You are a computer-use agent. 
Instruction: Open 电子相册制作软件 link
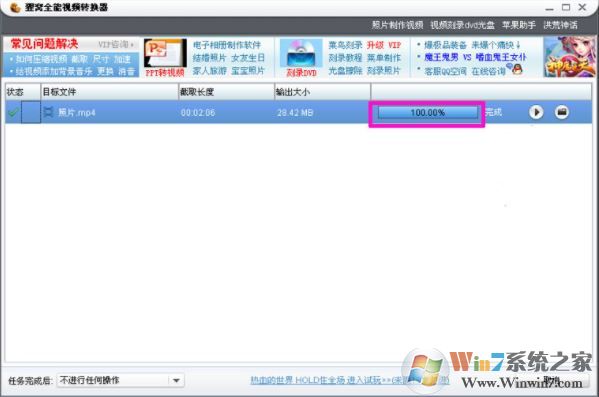pos(227,45)
